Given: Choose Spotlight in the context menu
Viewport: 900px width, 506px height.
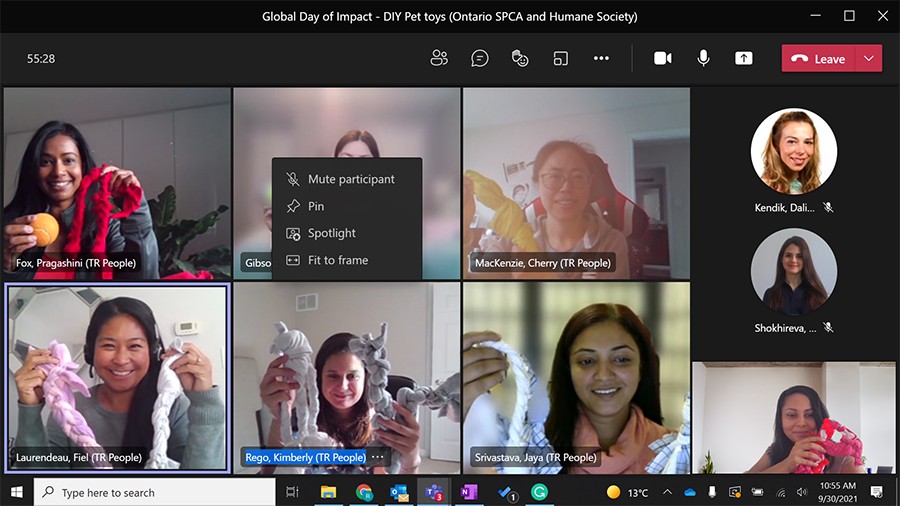Looking at the screenshot, I should click(331, 233).
